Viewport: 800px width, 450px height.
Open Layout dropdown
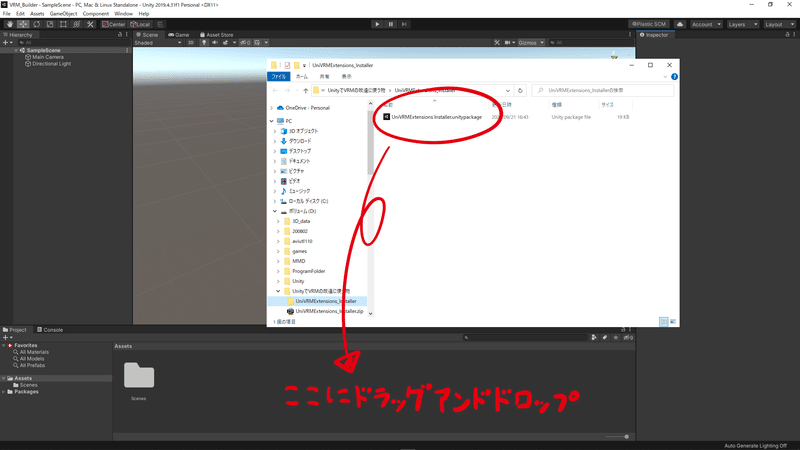pos(779,24)
